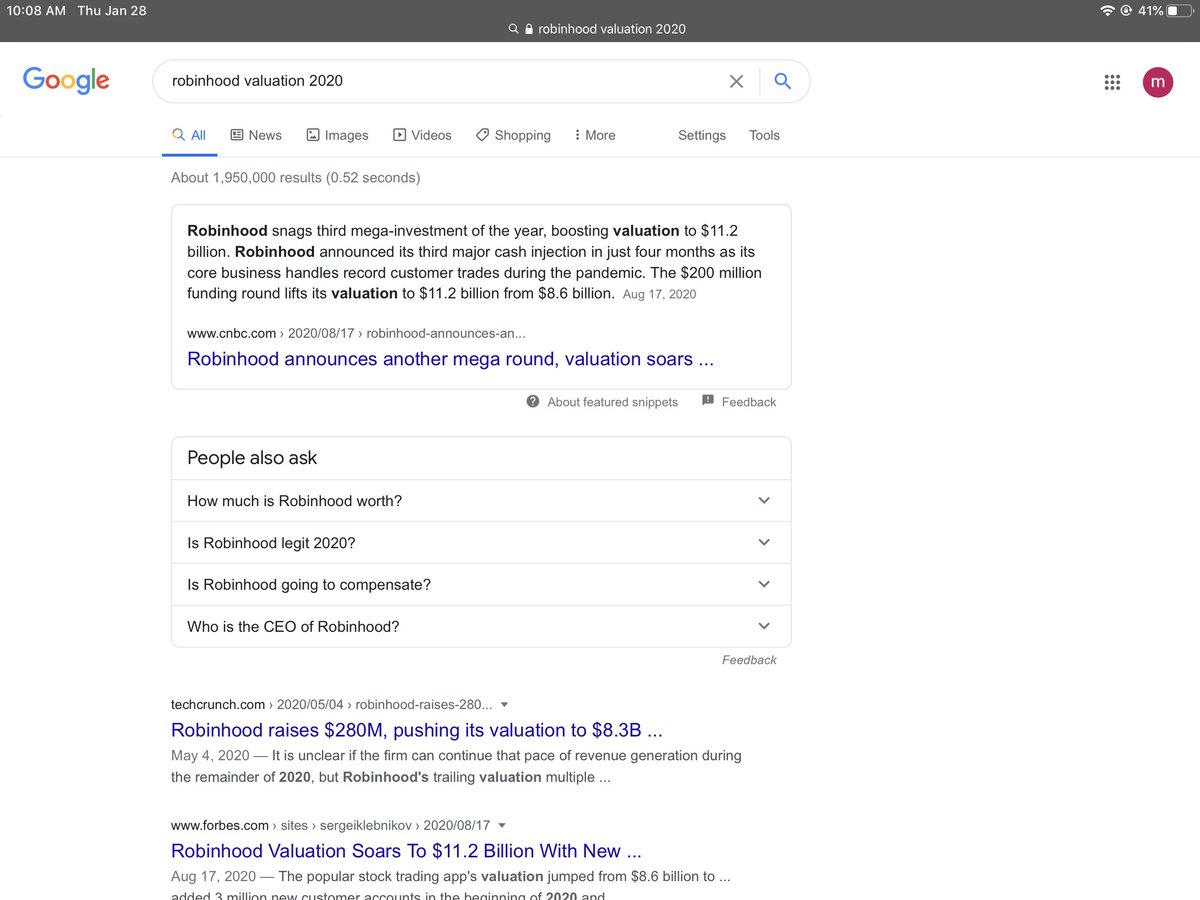Expand "Who is the CEO of Robinhood?"
Image resolution: width=1200 pixels, height=900 pixels.
pos(481,626)
